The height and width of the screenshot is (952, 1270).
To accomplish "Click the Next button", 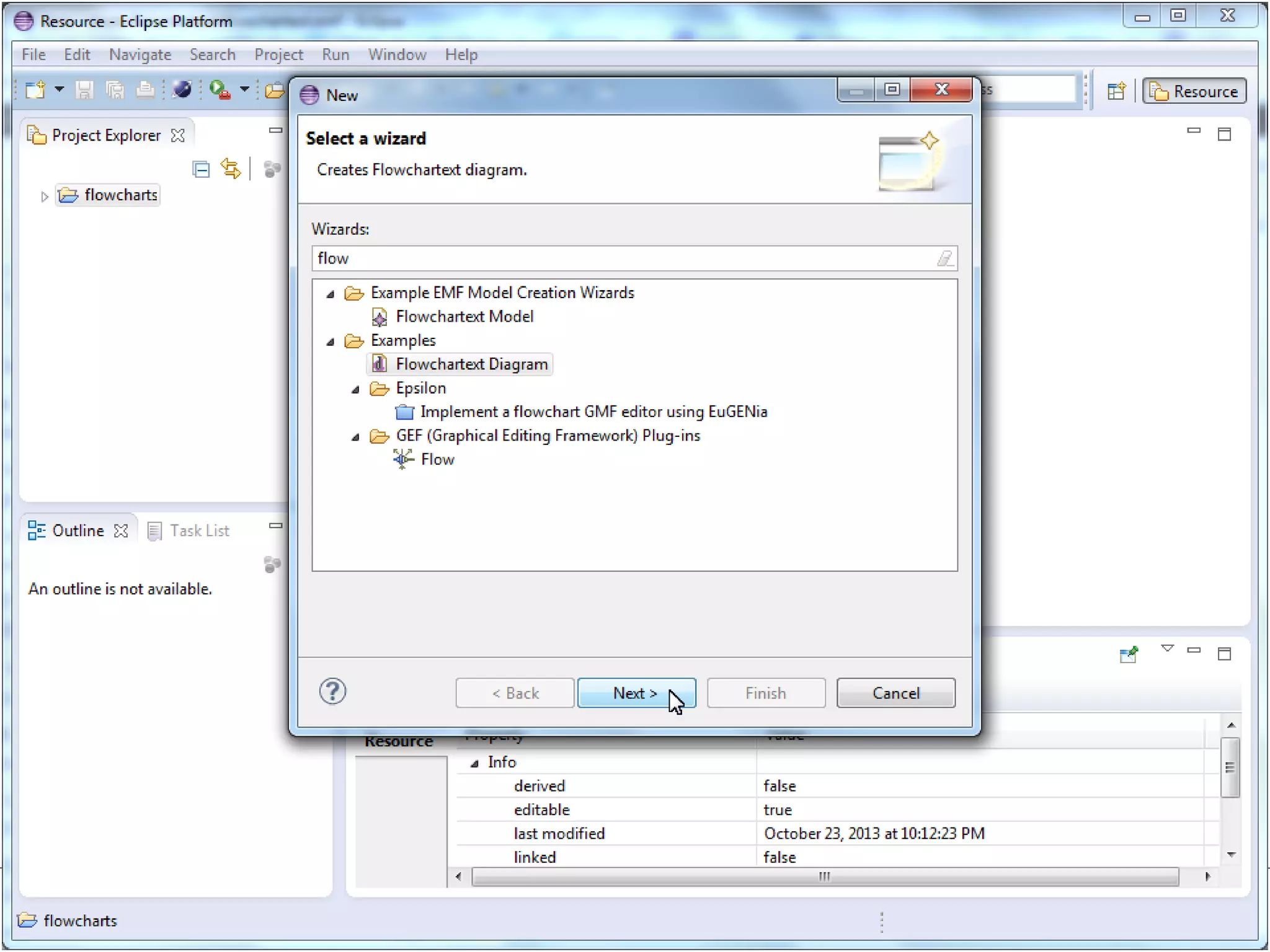I will [x=636, y=693].
